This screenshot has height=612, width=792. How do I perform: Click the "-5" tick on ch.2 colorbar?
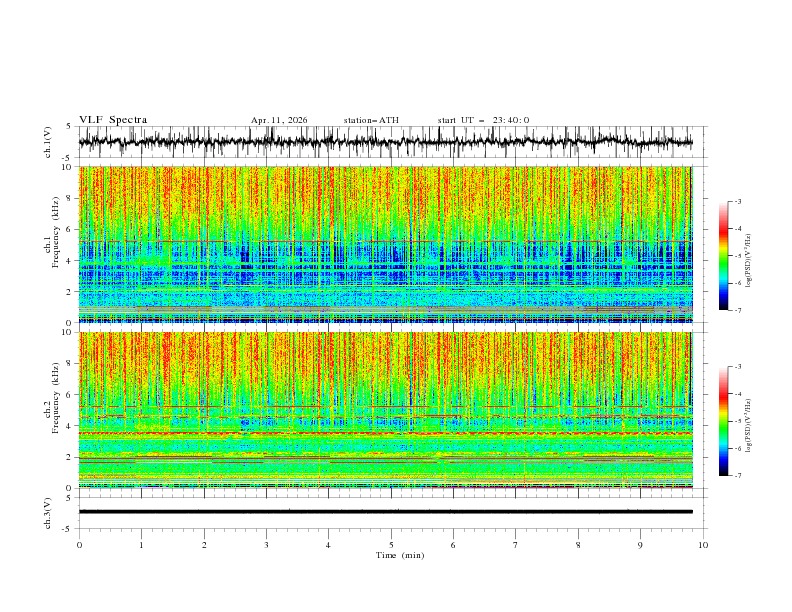coord(738,421)
